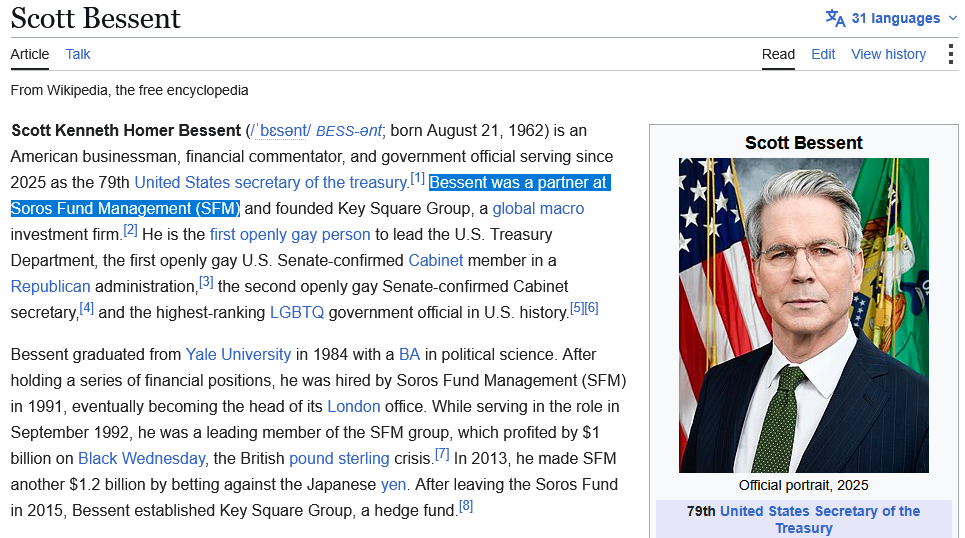Open citation reference [5]
965x538 pixels.
tap(577, 308)
